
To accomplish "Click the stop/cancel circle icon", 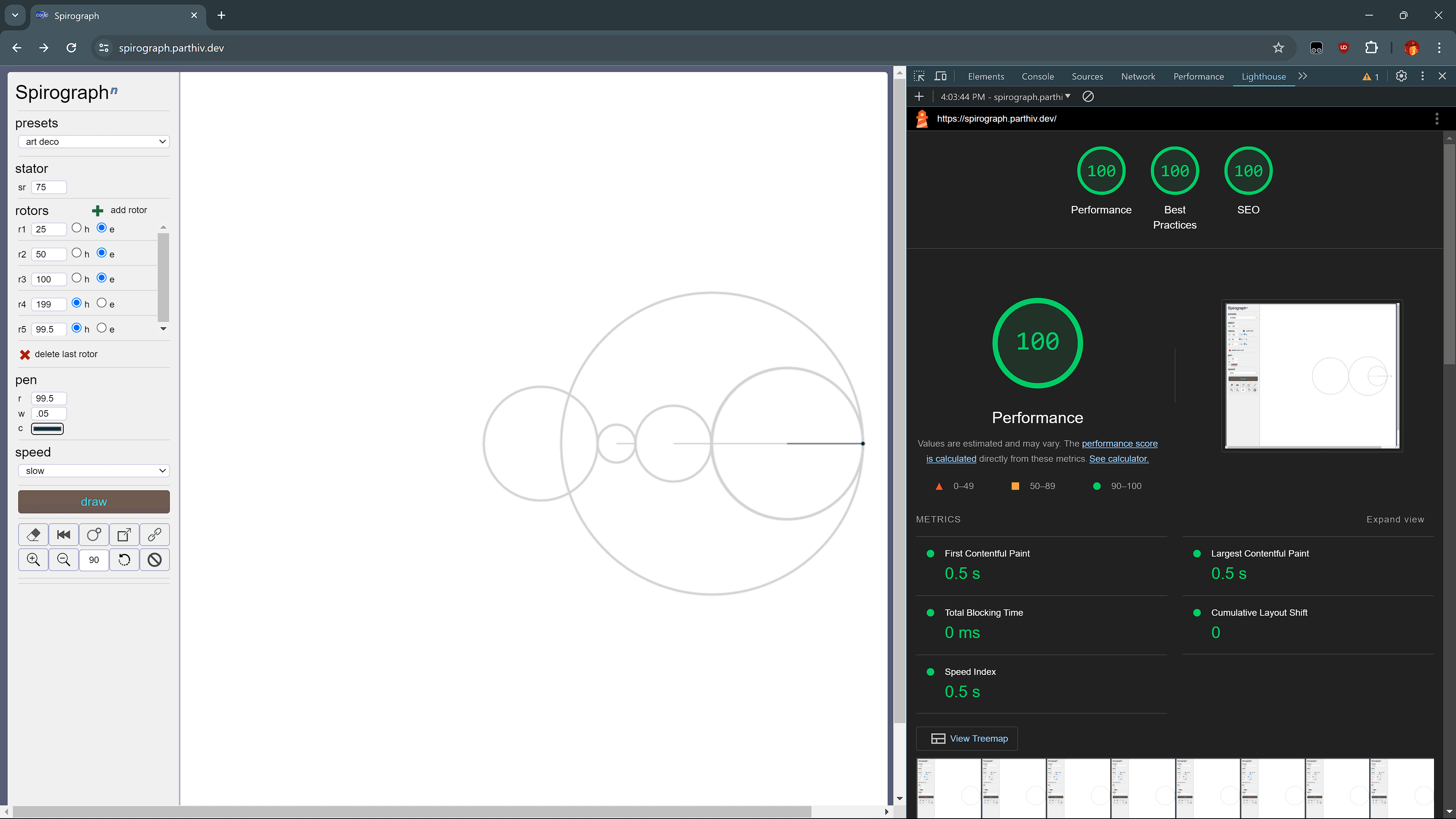I will point(154,560).
